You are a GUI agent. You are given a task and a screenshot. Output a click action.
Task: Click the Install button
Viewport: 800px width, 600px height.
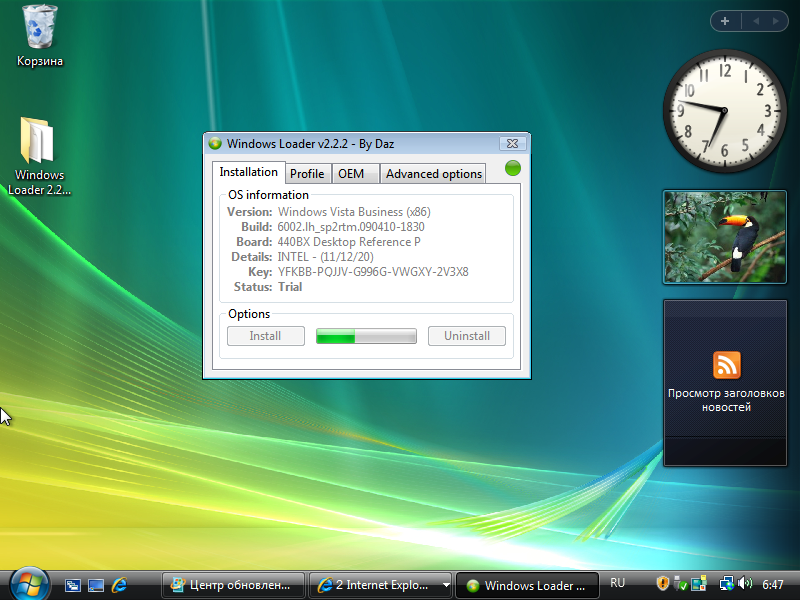pyautogui.click(x=265, y=336)
